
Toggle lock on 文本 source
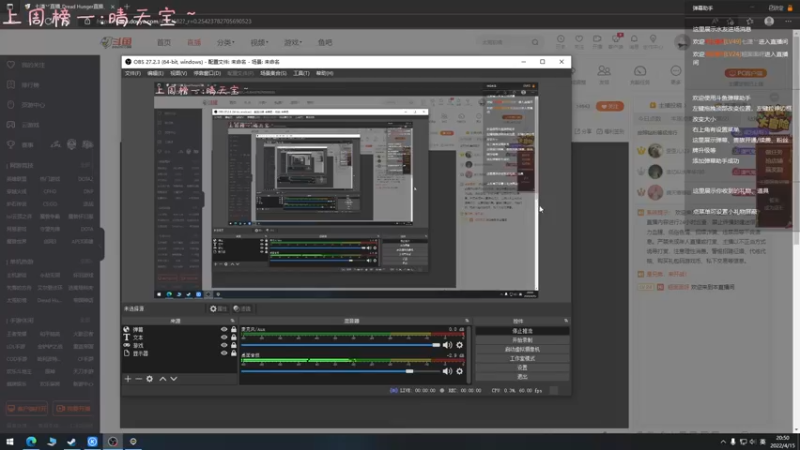point(234,337)
